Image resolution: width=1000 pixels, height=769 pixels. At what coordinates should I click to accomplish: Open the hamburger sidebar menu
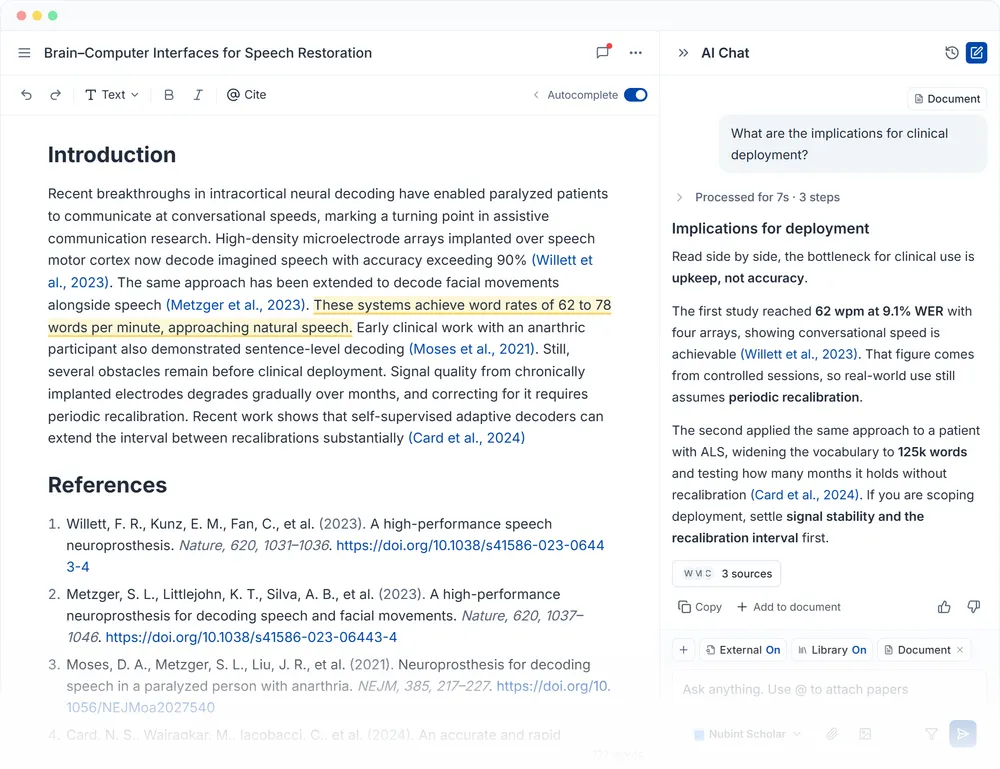24,53
